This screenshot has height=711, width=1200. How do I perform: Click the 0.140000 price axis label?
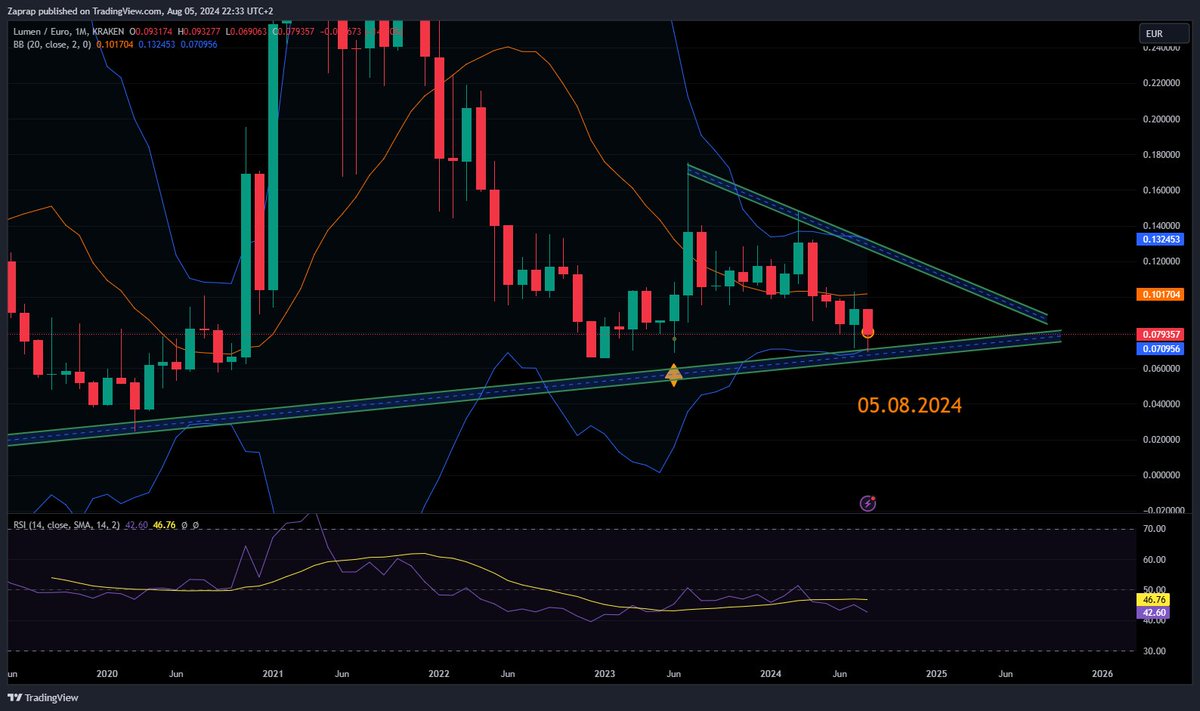point(1163,226)
